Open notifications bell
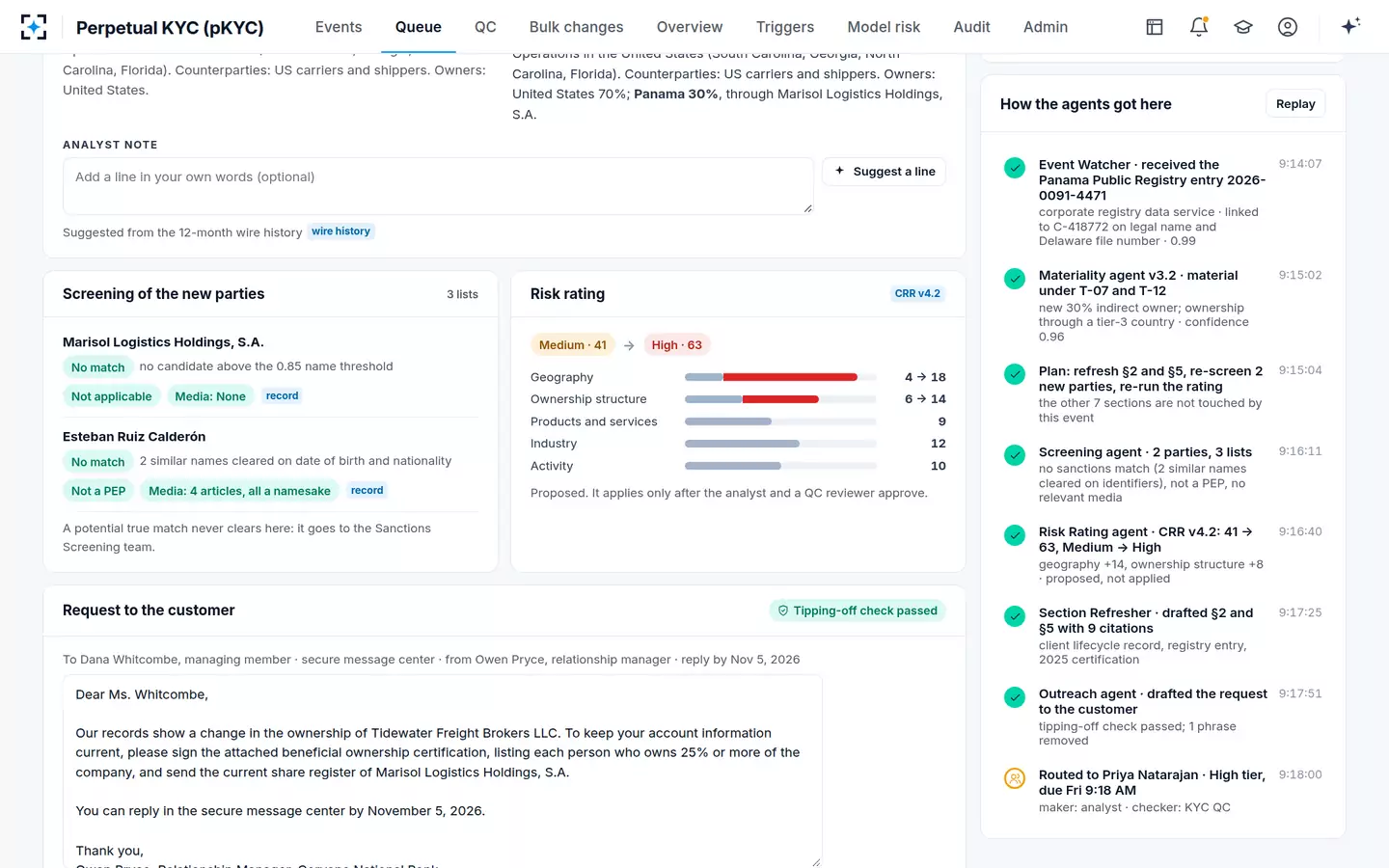The image size is (1389, 868). tap(1199, 27)
